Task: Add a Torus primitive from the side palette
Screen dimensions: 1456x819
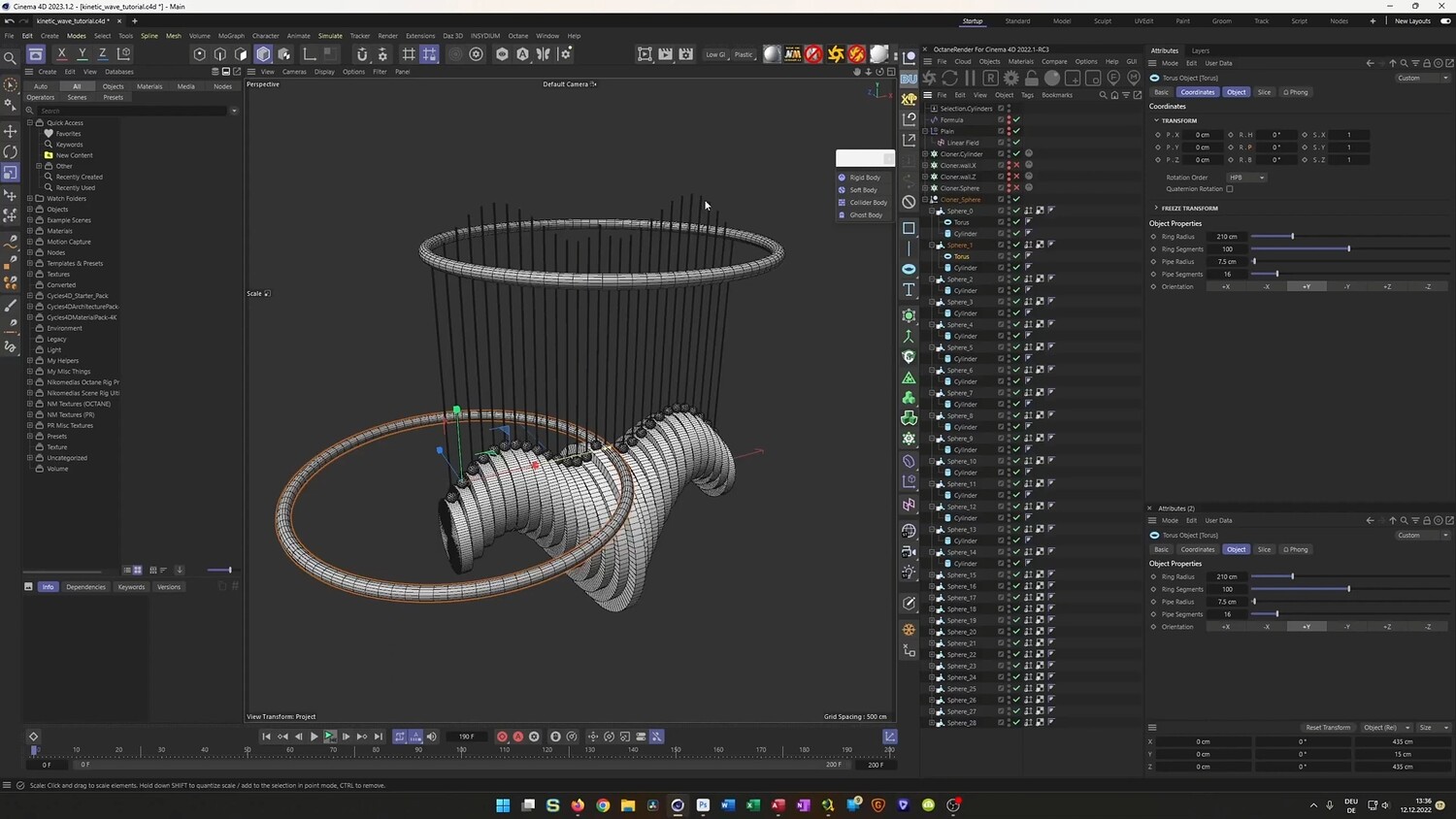Action: point(909,269)
